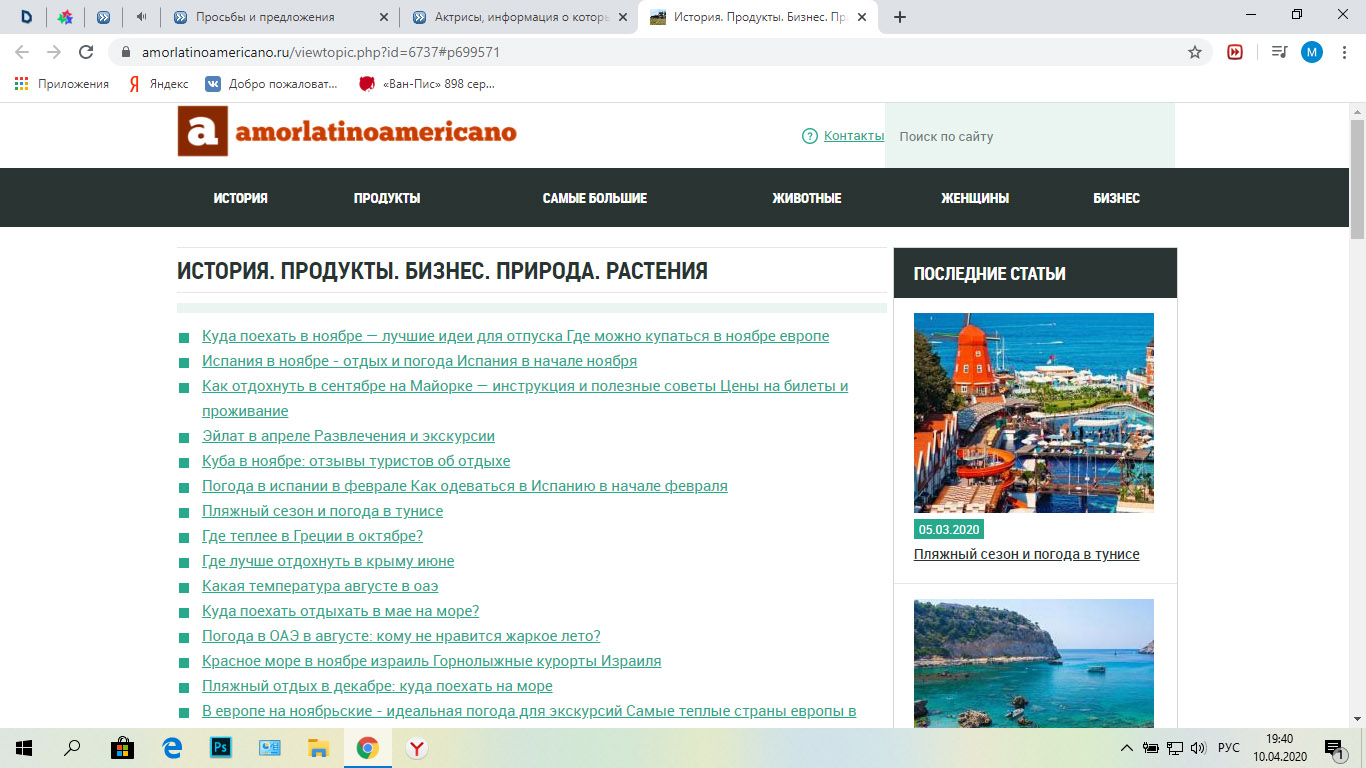Viewport: 1366px width, 768px height.
Task: Open the ЖИВОТНЫЕ menu item
Action: coord(807,198)
